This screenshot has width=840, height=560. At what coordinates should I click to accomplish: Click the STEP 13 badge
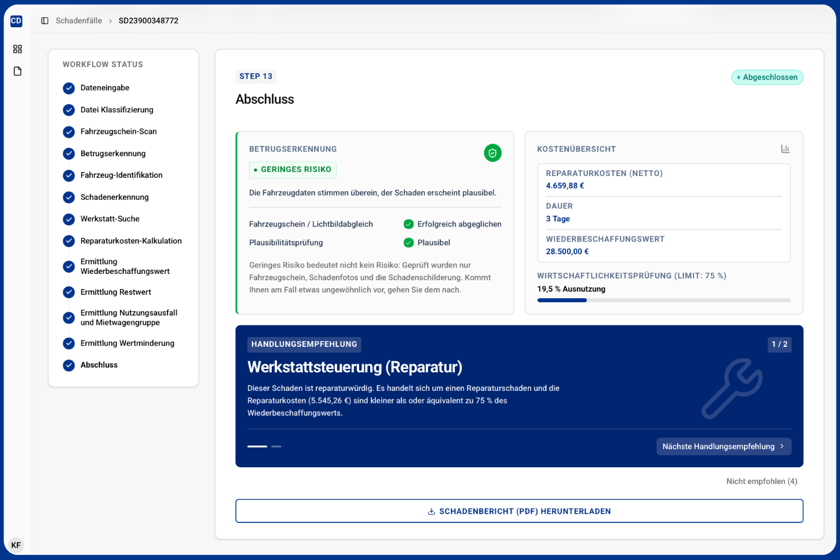[256, 76]
